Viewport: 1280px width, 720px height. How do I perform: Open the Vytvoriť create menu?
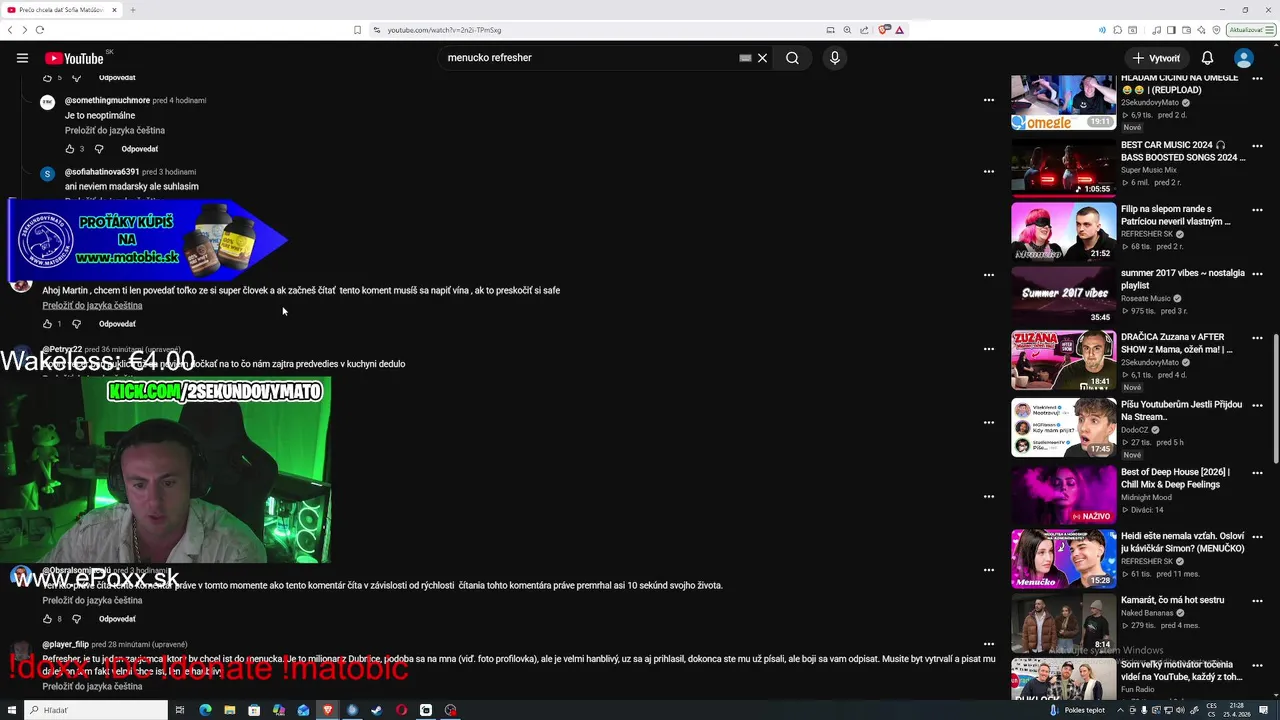1156,58
